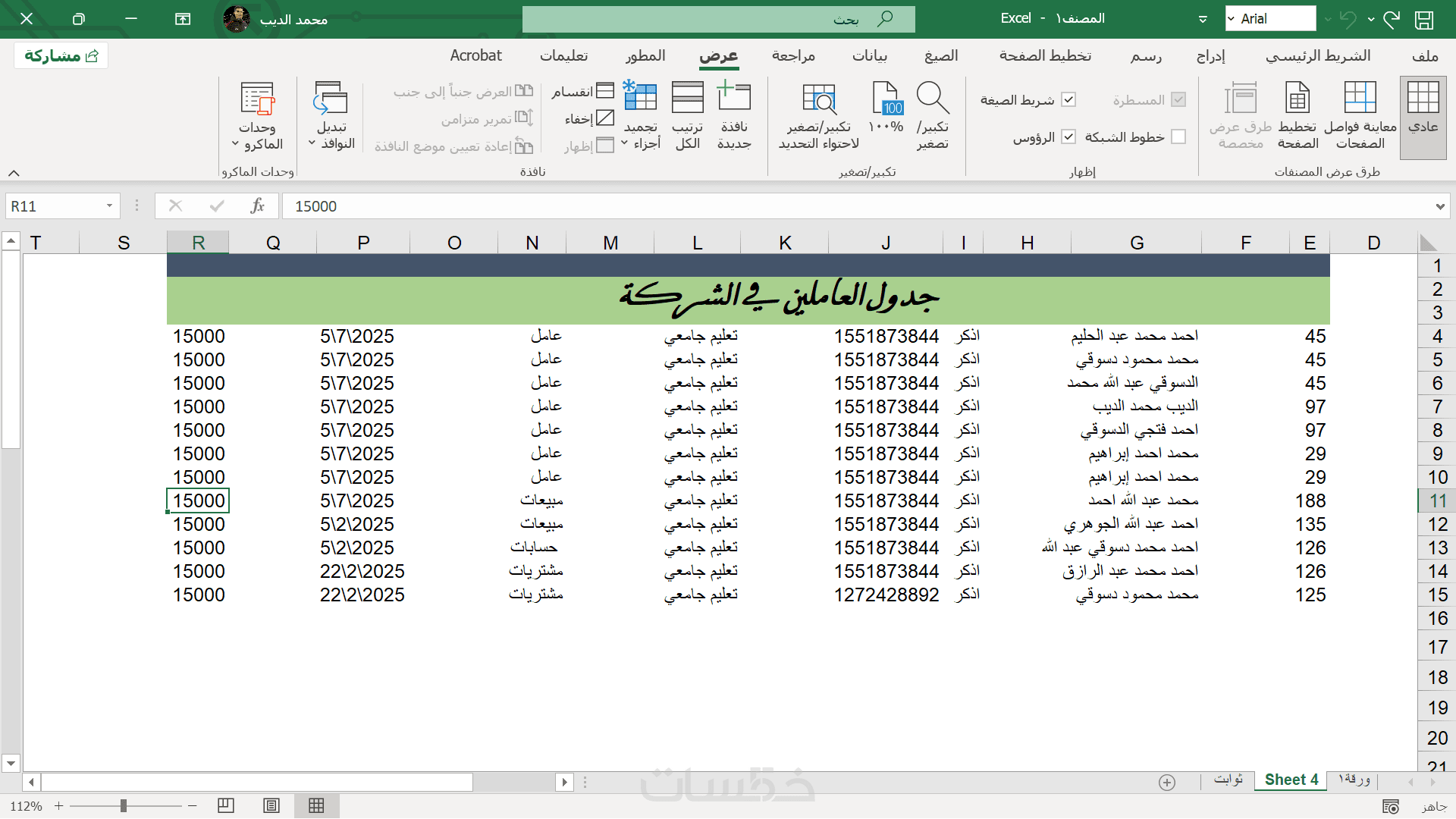Click the Split window icon
Image resolution: width=1456 pixels, height=819 pixels.
pyautogui.click(x=604, y=92)
